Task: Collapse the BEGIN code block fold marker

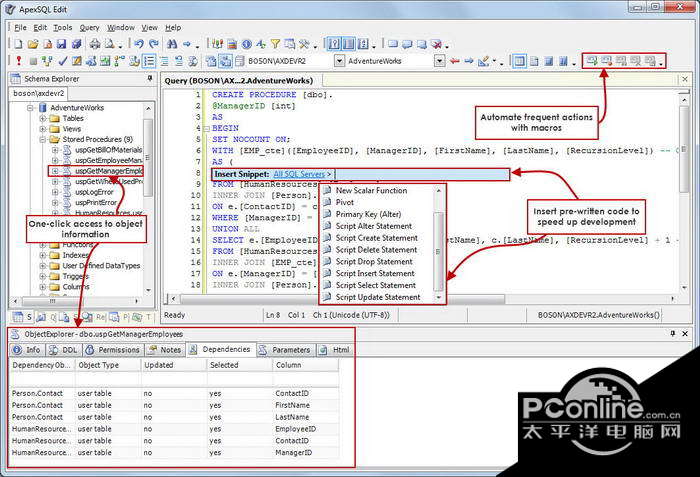Action: 204,129
